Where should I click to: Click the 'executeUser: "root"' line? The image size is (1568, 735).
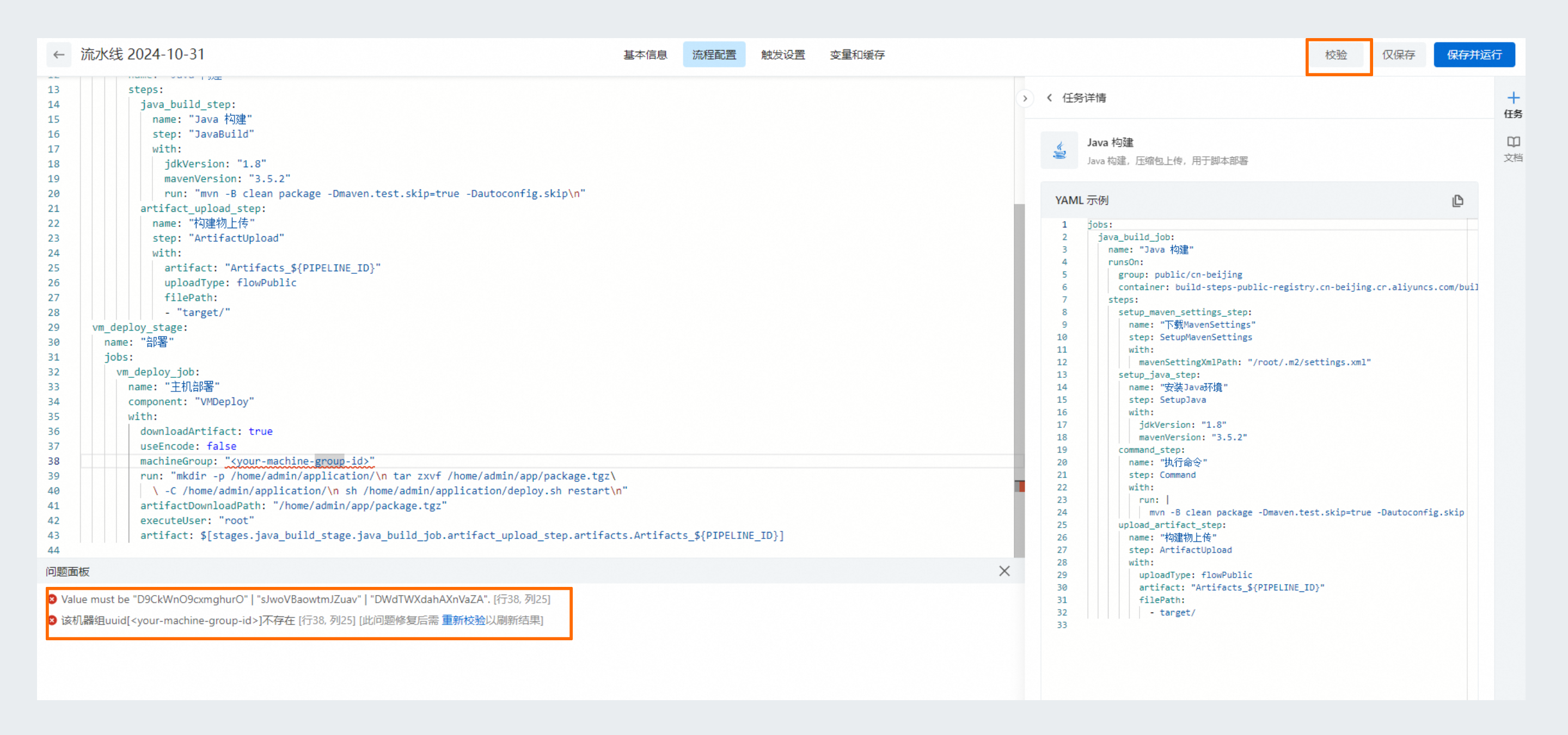[x=197, y=521]
